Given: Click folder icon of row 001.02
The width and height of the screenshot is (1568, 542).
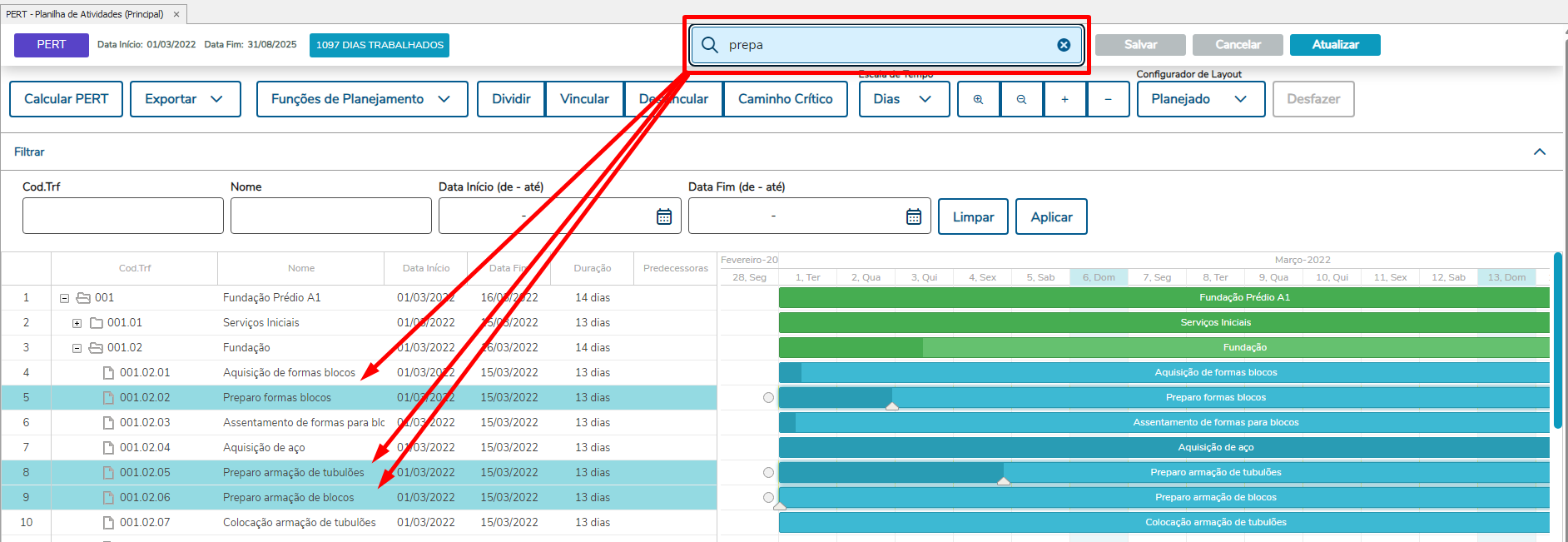Looking at the screenshot, I should click(x=97, y=347).
